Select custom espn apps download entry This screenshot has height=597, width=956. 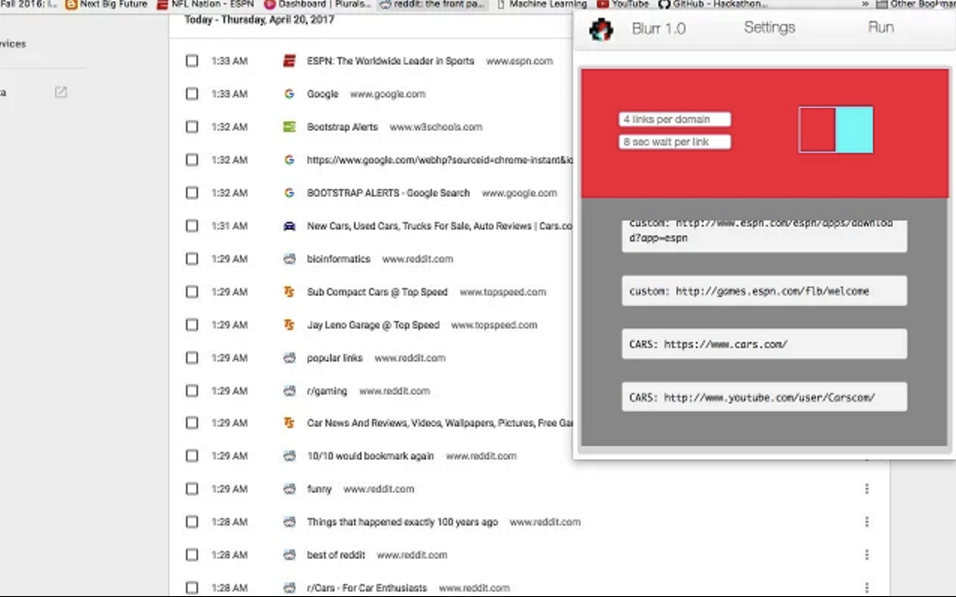pyautogui.click(x=764, y=235)
